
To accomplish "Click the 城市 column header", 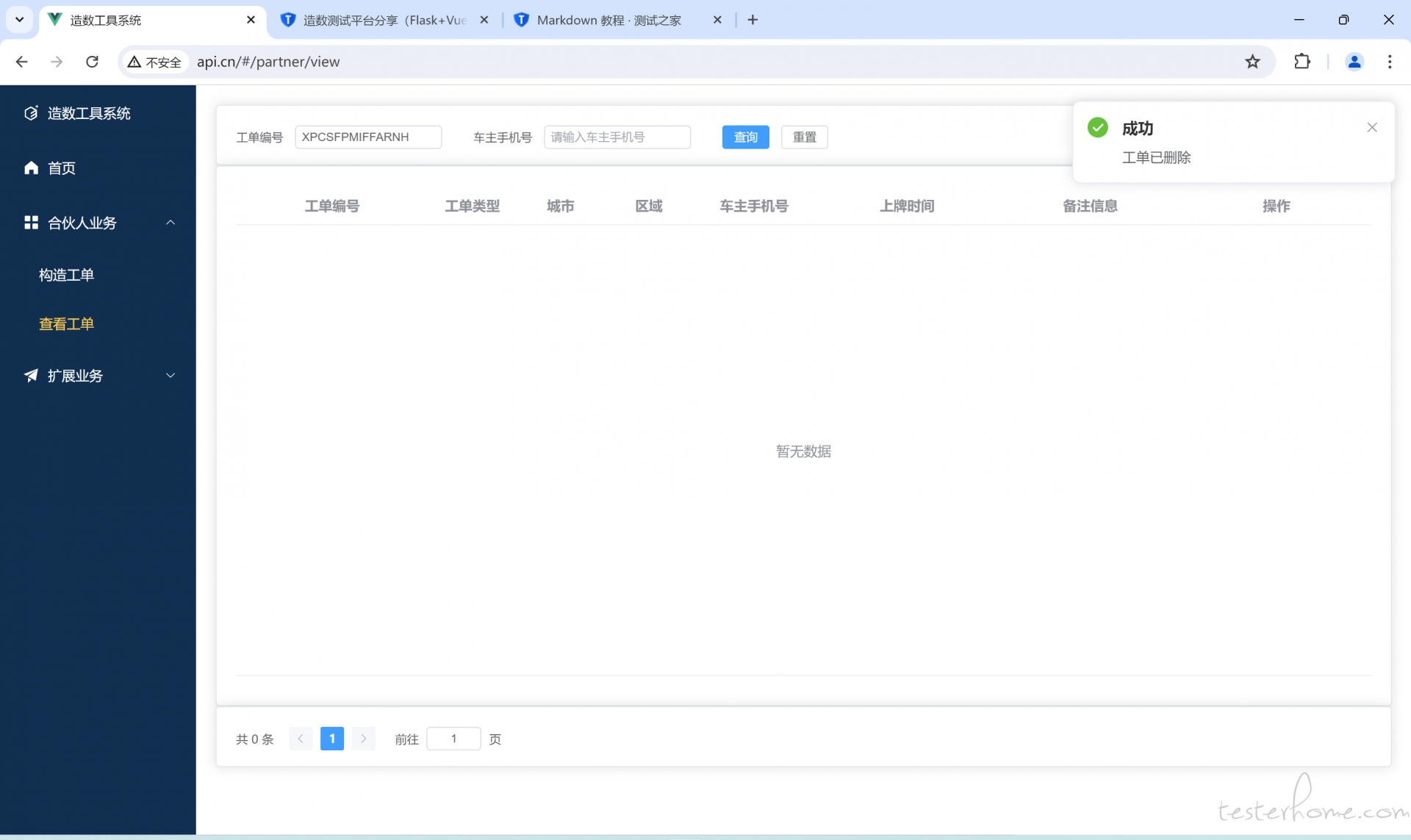I will coord(560,207).
